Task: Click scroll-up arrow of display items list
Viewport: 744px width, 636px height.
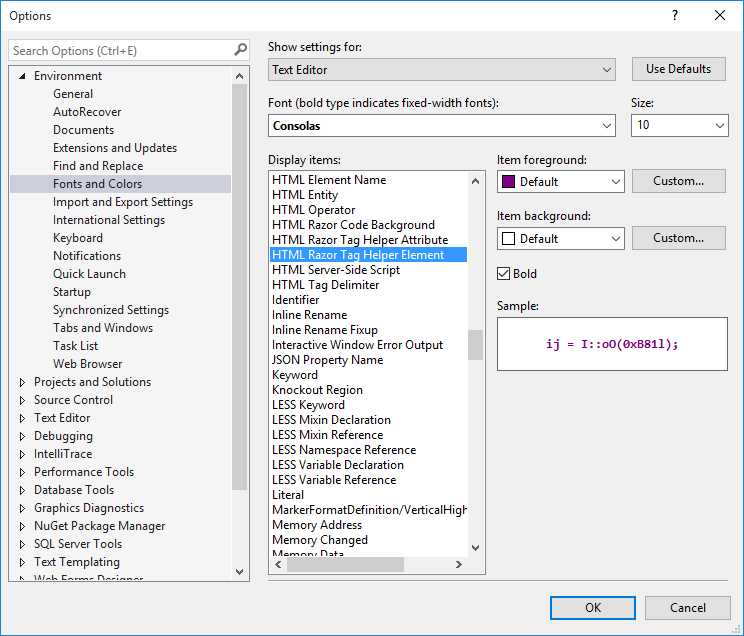Action: (x=475, y=181)
